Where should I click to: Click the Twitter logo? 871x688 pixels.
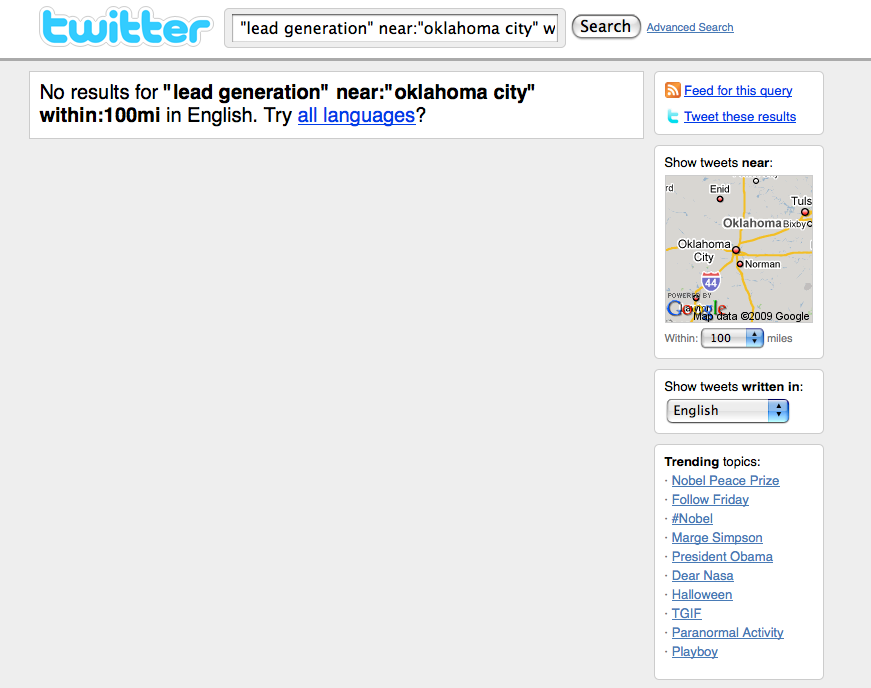(126, 28)
